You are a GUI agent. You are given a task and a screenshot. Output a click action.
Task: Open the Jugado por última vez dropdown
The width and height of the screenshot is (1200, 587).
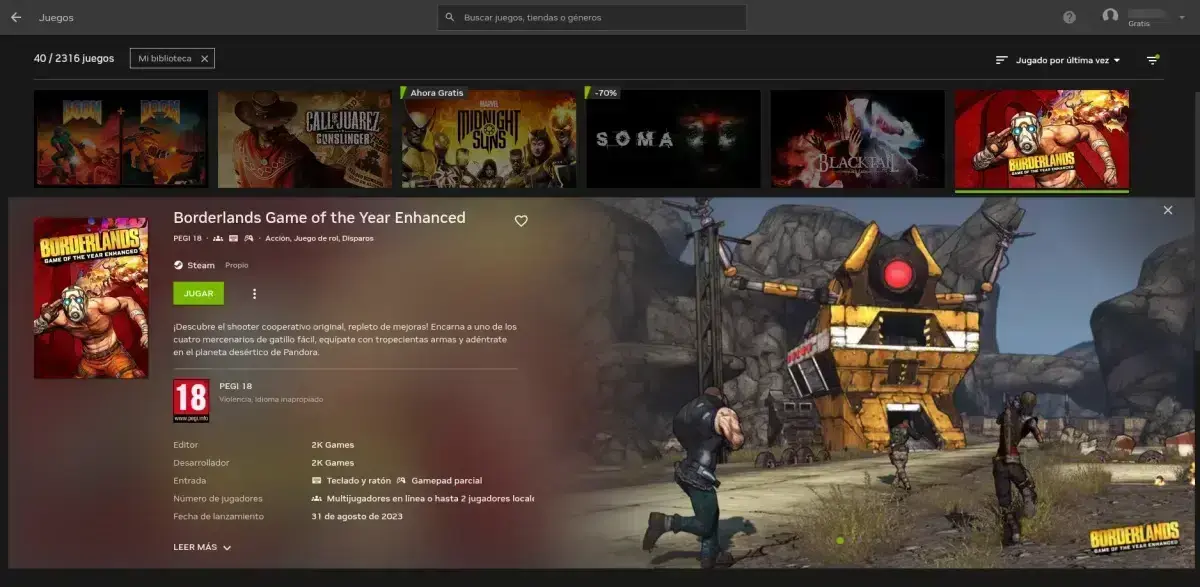(1068, 60)
